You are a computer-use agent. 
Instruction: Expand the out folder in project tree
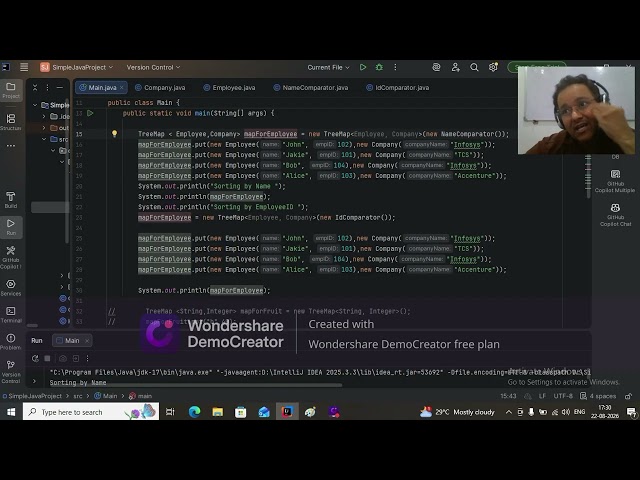pyautogui.click(x=44, y=128)
